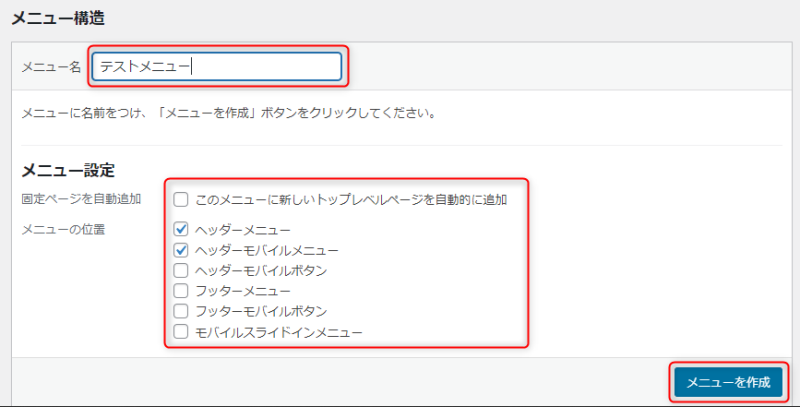The image size is (800, 407).
Task: Check the フッターモバイルボタン option
Action: tap(181, 311)
